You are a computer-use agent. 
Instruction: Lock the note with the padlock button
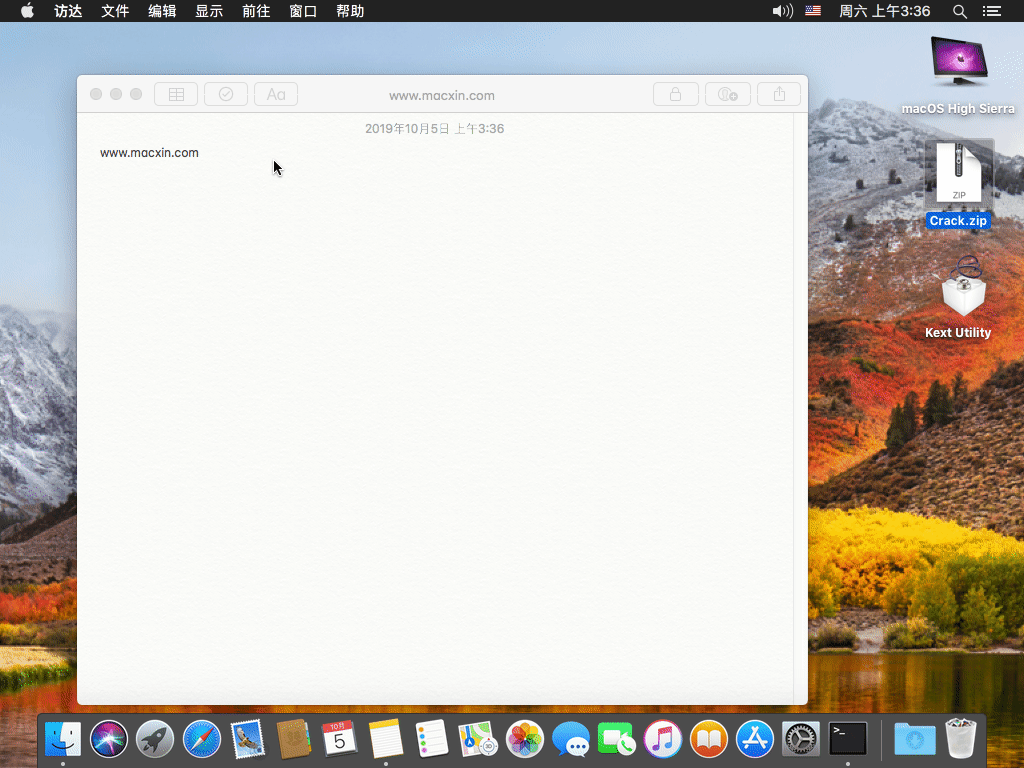(x=675, y=94)
